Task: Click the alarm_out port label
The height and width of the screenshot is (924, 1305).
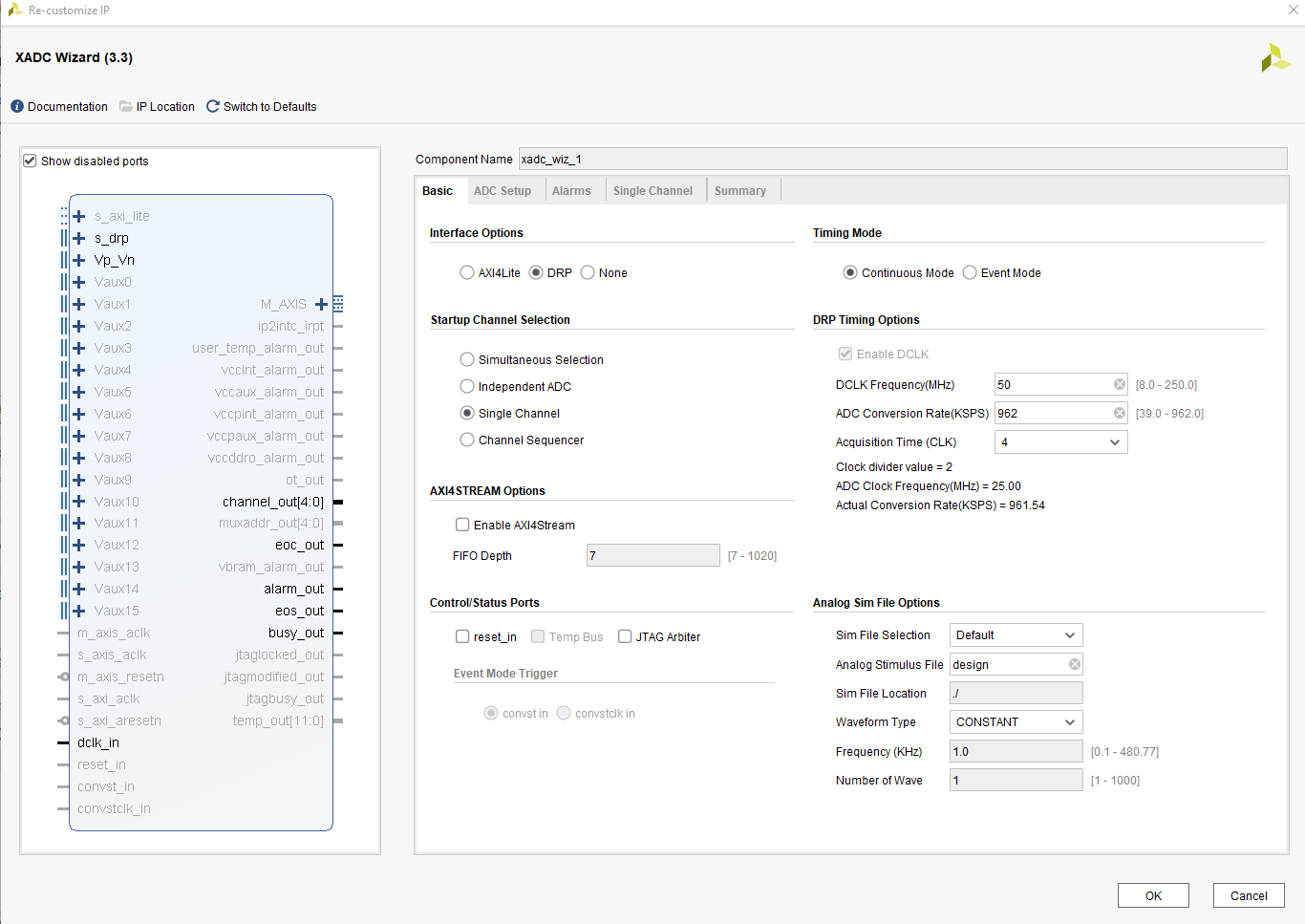Action: (294, 589)
